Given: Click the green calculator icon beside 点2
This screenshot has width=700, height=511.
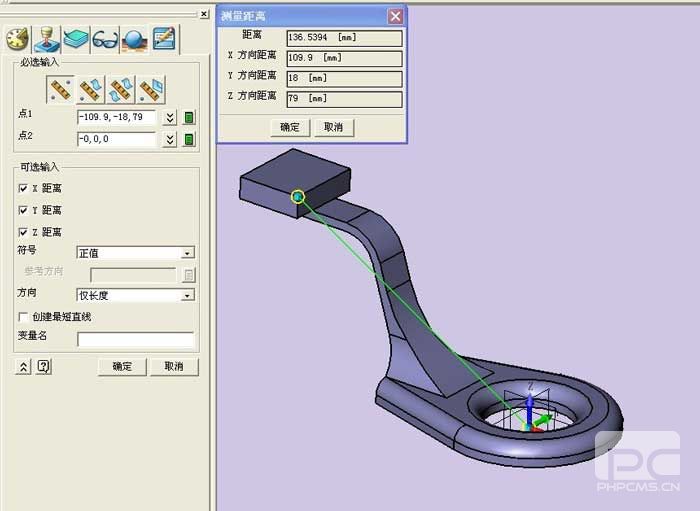Looking at the screenshot, I should pyautogui.click(x=189, y=139).
